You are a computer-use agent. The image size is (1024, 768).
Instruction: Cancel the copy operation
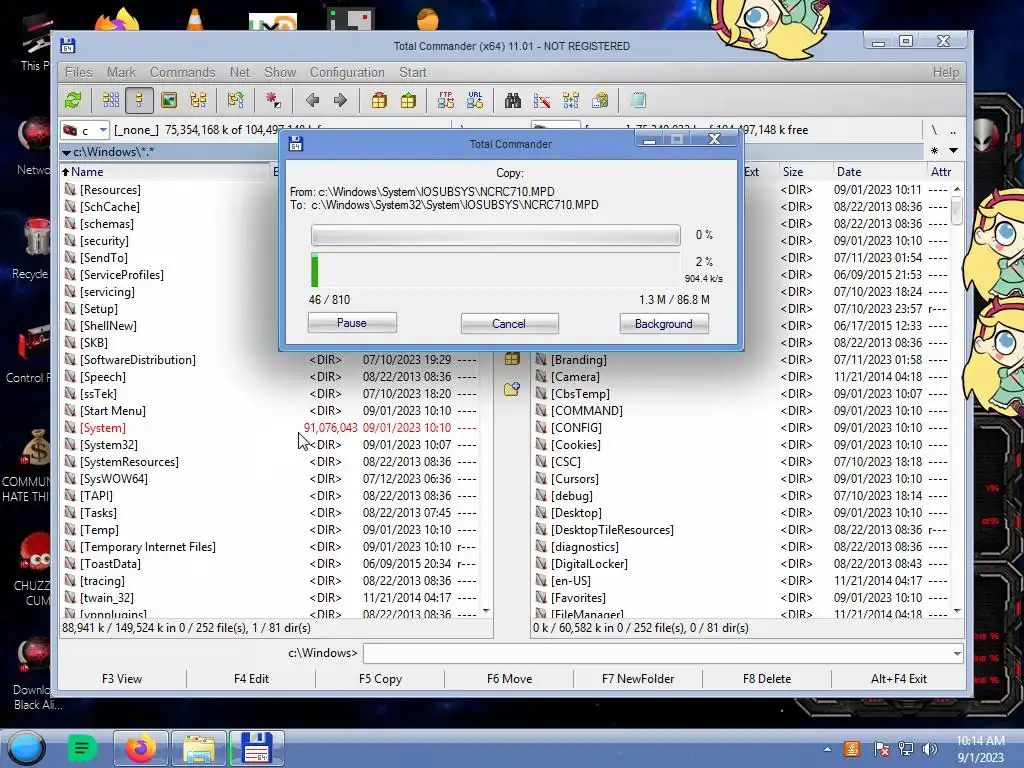(x=509, y=323)
